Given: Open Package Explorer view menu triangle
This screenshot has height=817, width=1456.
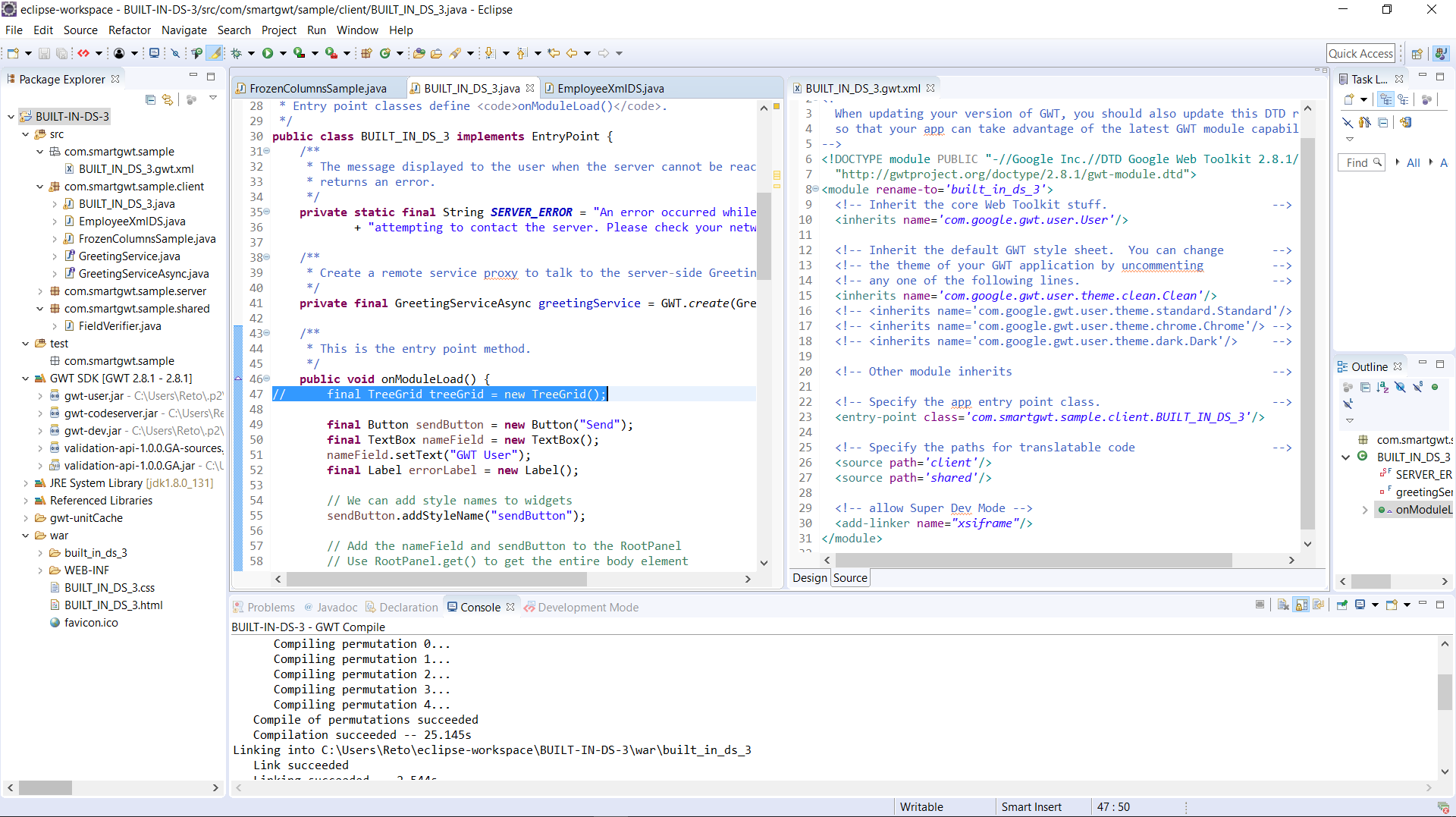Looking at the screenshot, I should pos(213,98).
